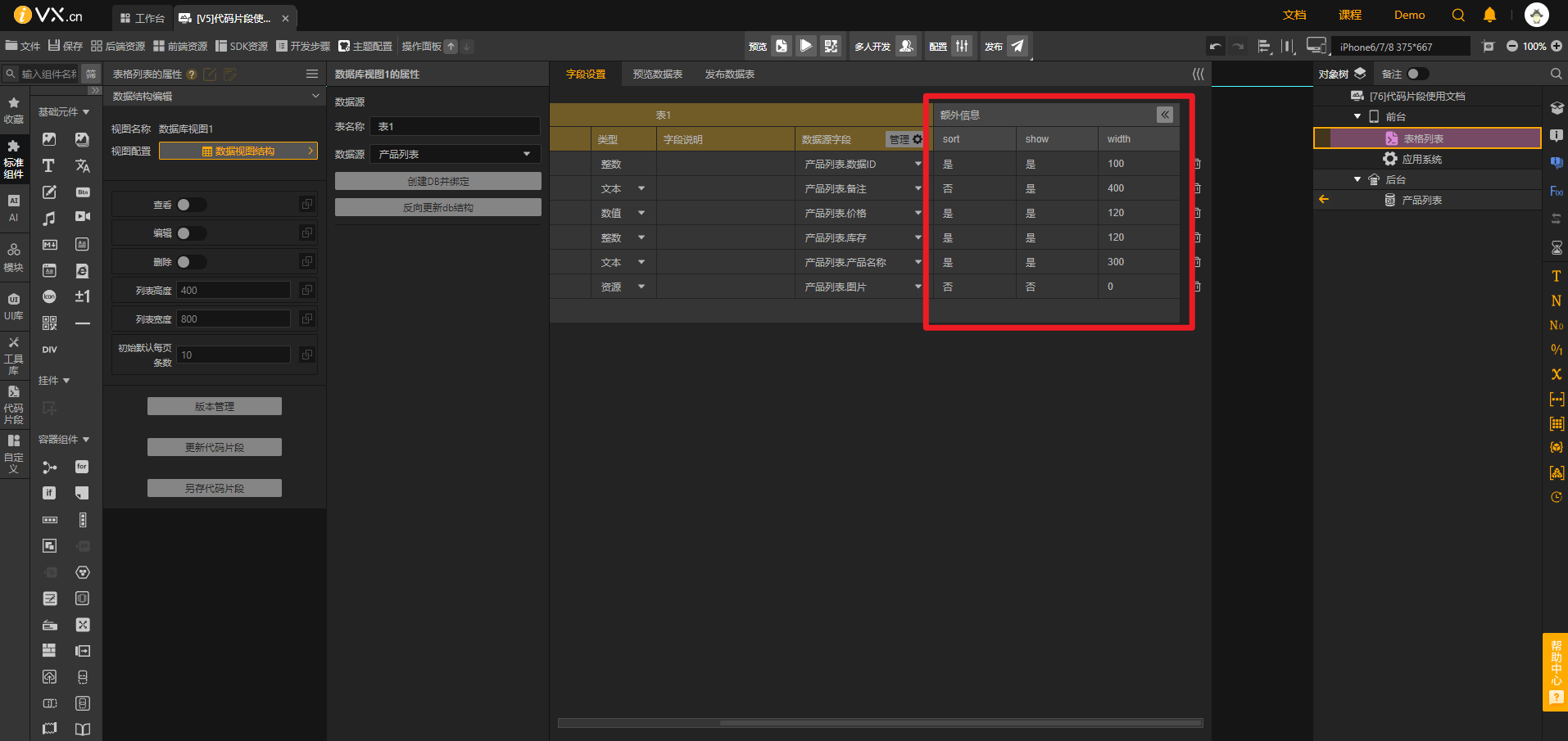Select the Btn button component
1568x741 pixels.
(x=83, y=192)
